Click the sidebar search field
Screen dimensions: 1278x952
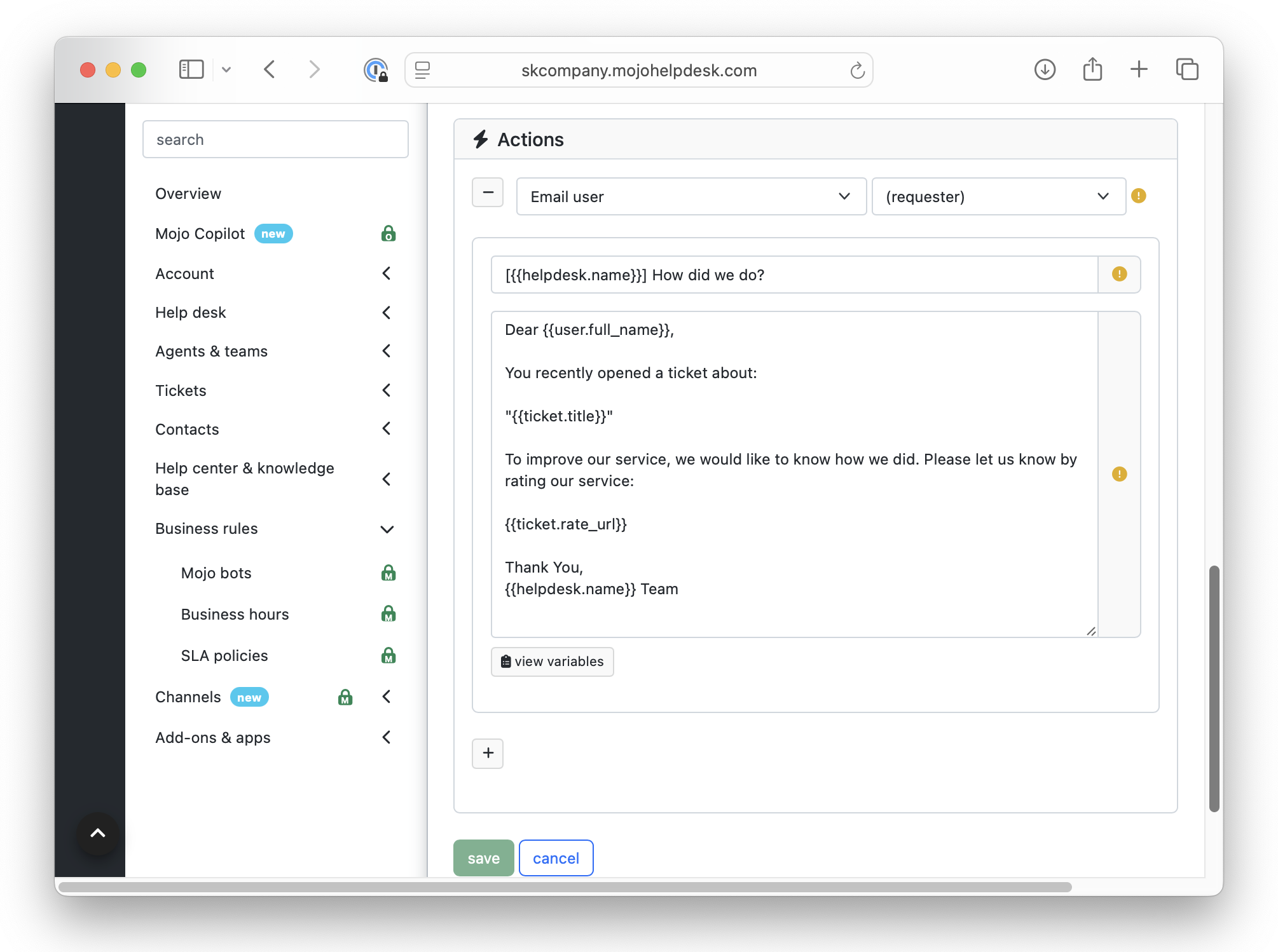point(275,139)
